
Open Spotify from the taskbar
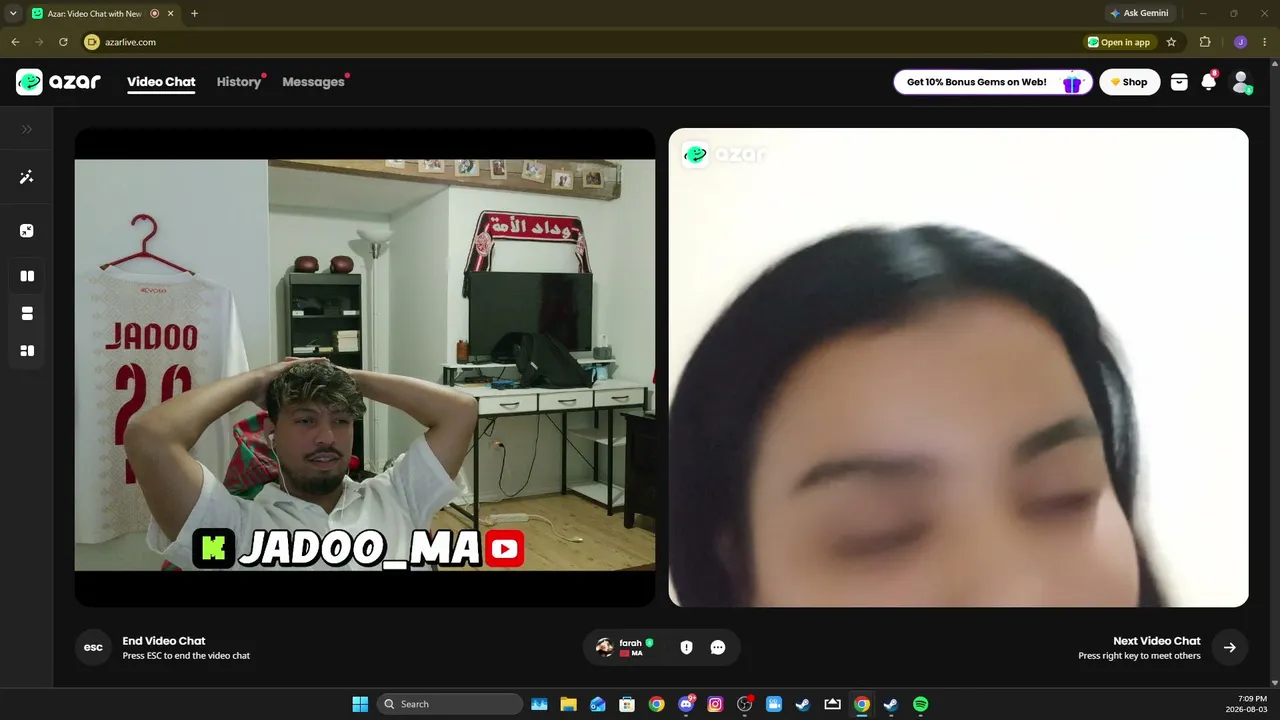[920, 704]
